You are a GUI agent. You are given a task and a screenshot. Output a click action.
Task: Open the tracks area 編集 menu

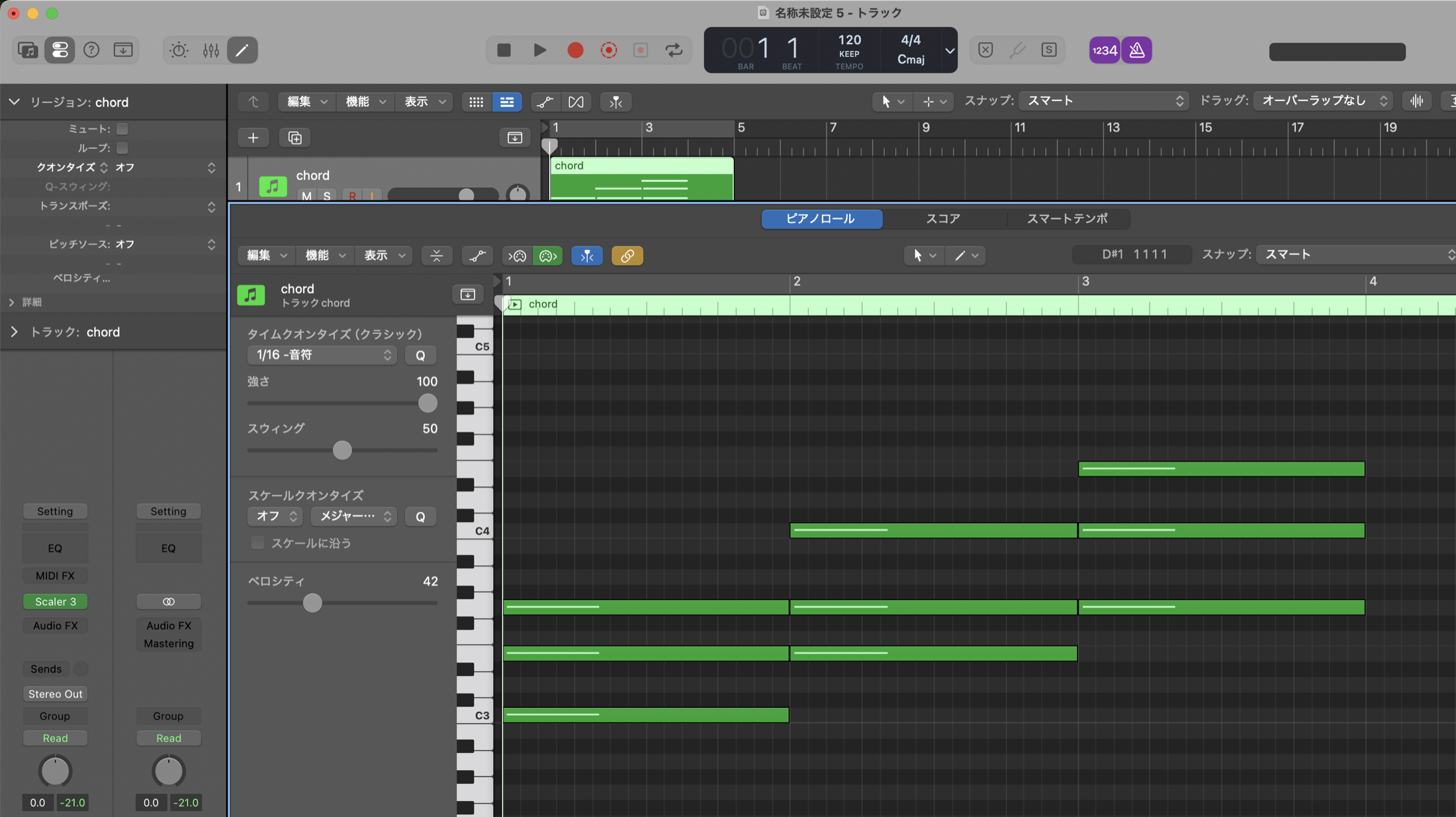306,102
